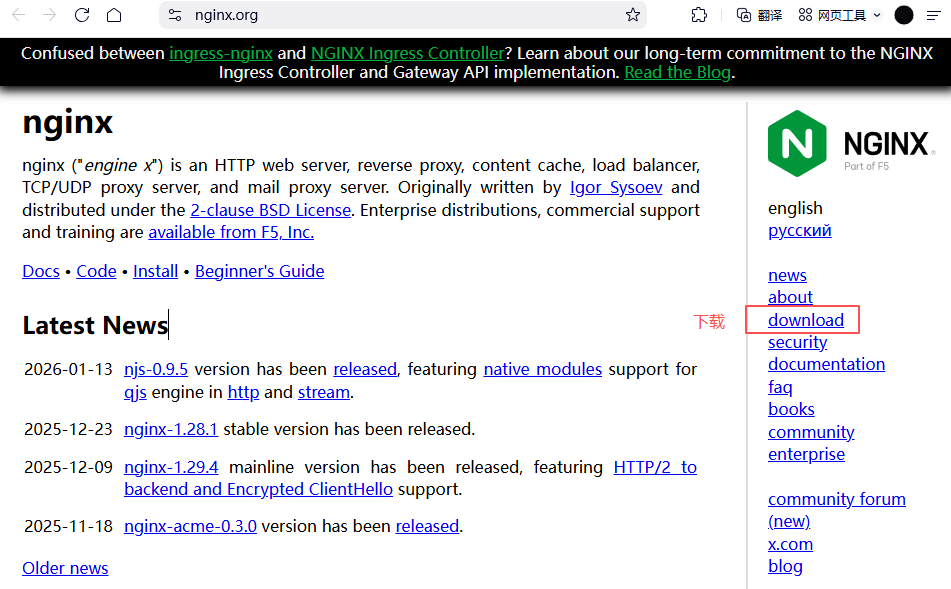The height and width of the screenshot is (589, 951).
Task: Click the english language label
Action: (x=795, y=208)
